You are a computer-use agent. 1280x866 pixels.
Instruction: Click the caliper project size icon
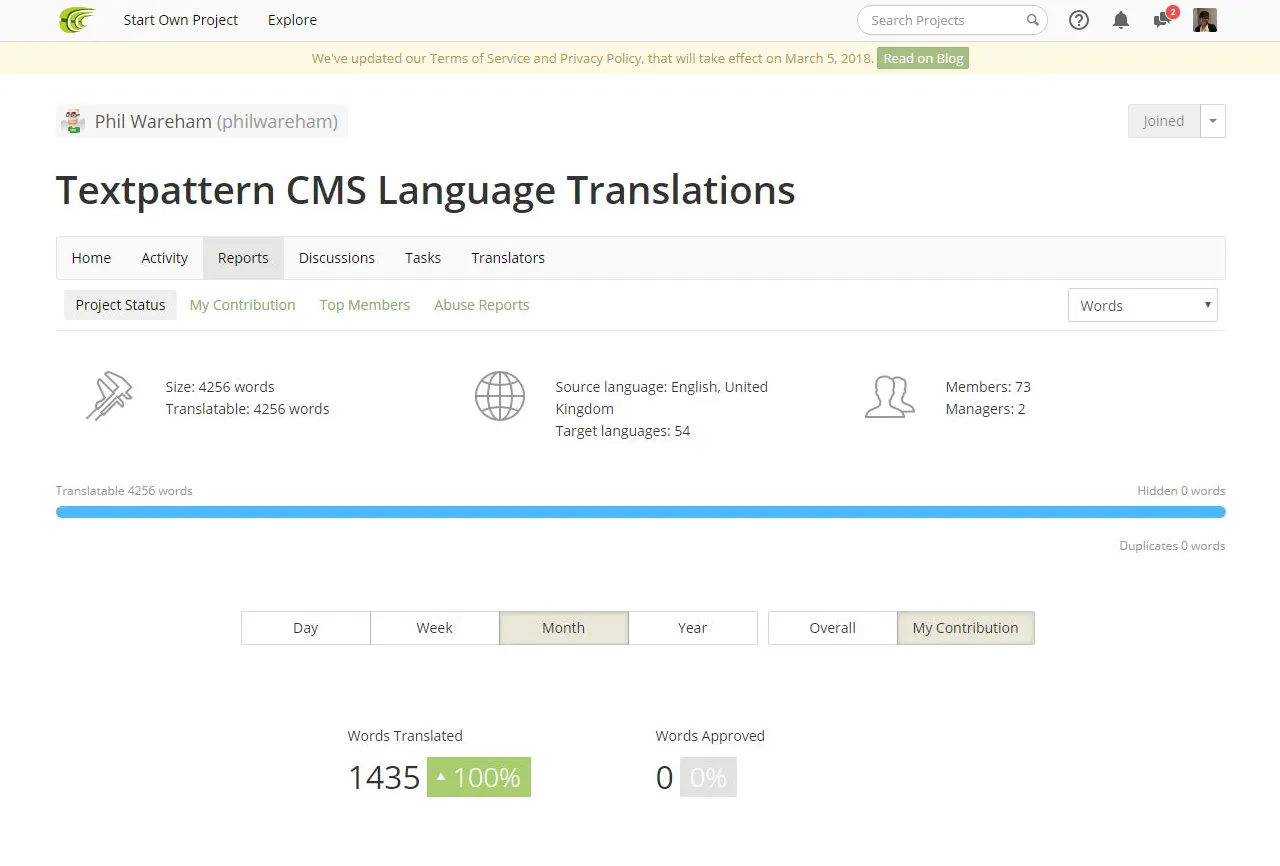click(109, 396)
